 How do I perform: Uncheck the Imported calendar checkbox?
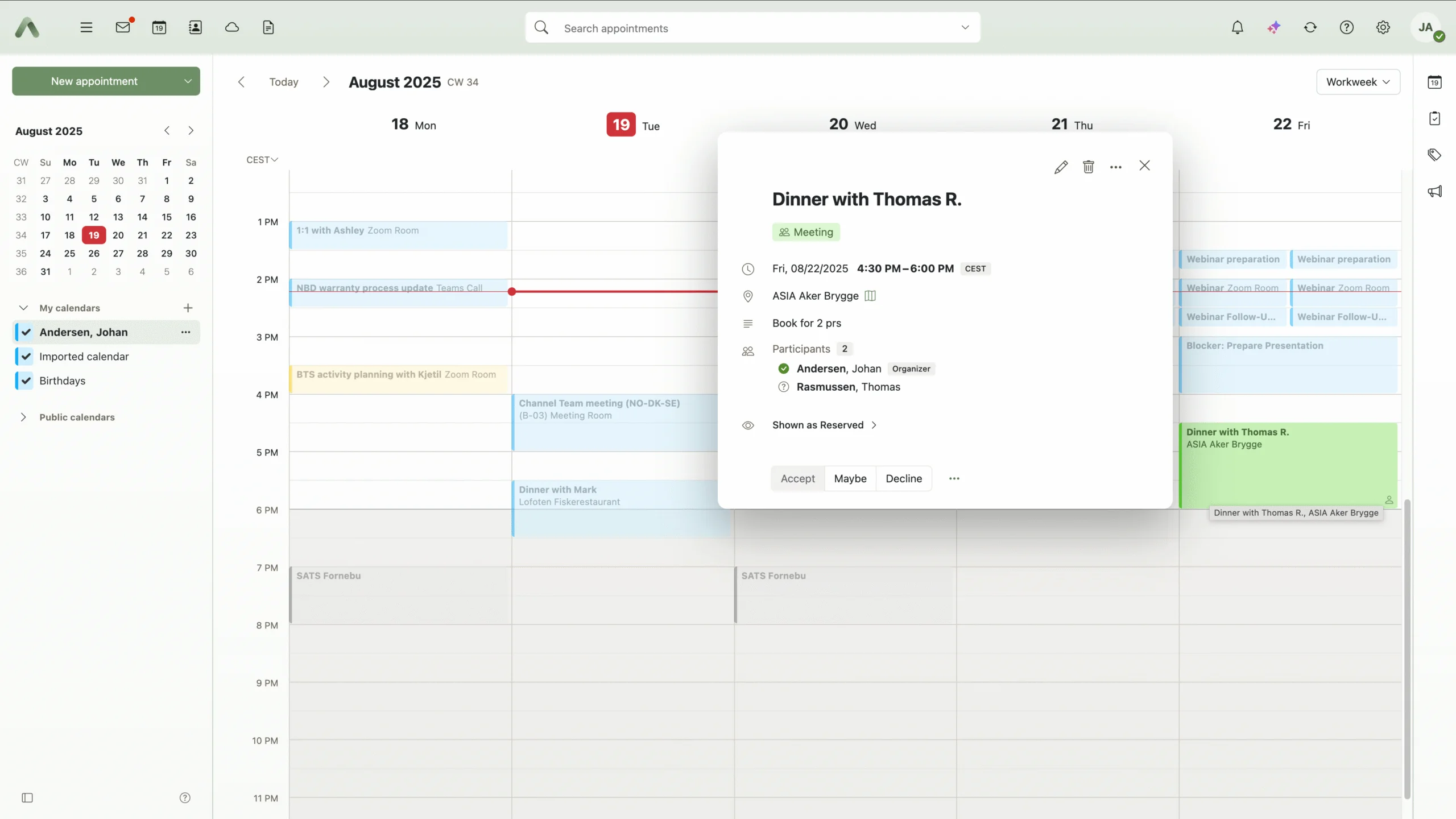26,357
